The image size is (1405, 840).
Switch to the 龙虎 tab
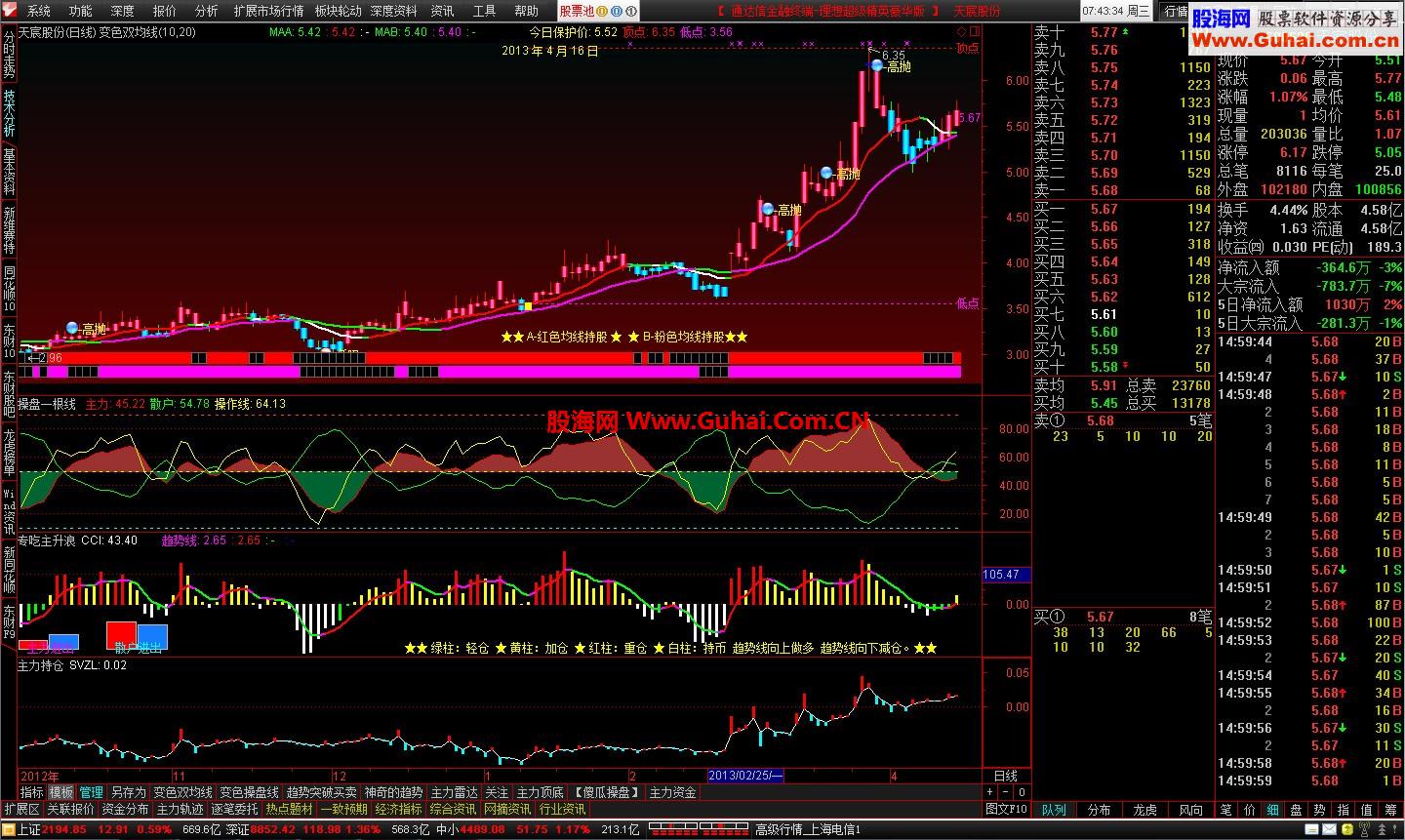tap(1144, 810)
